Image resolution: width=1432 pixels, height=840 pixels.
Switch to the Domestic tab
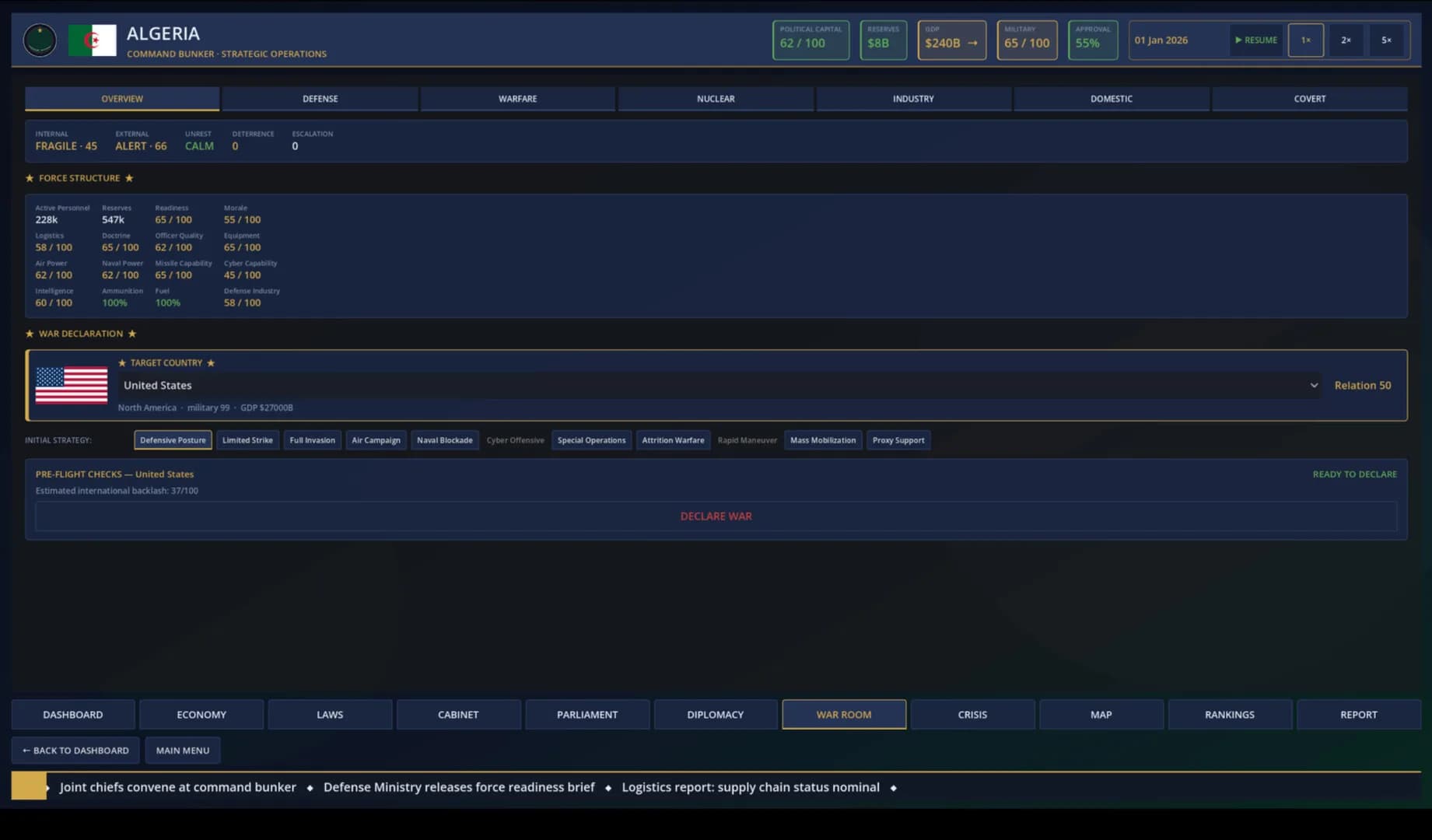coord(1112,99)
